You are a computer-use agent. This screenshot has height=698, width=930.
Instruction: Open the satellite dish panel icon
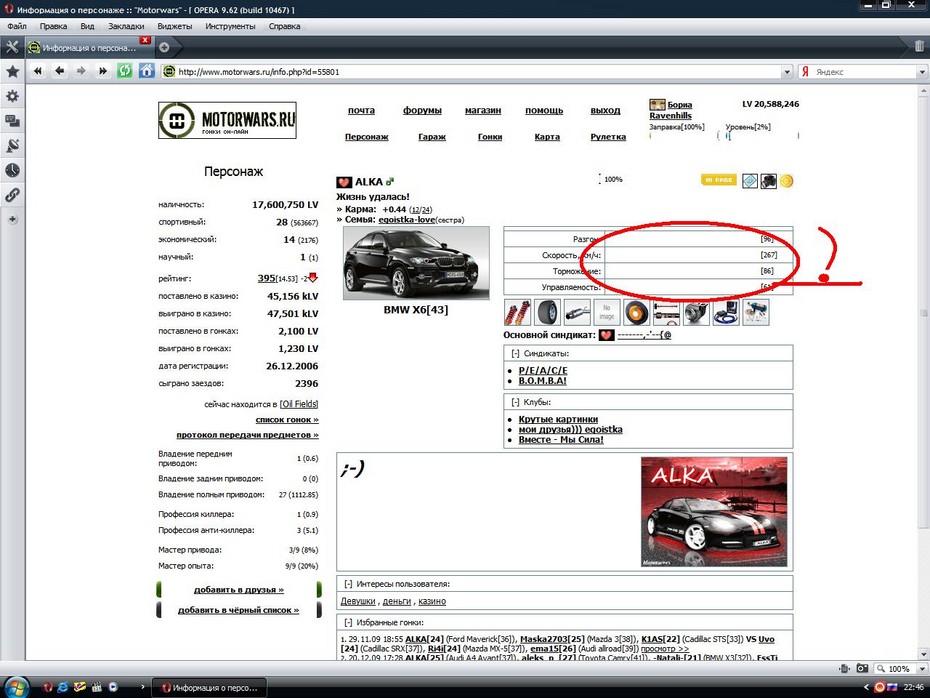[12, 146]
